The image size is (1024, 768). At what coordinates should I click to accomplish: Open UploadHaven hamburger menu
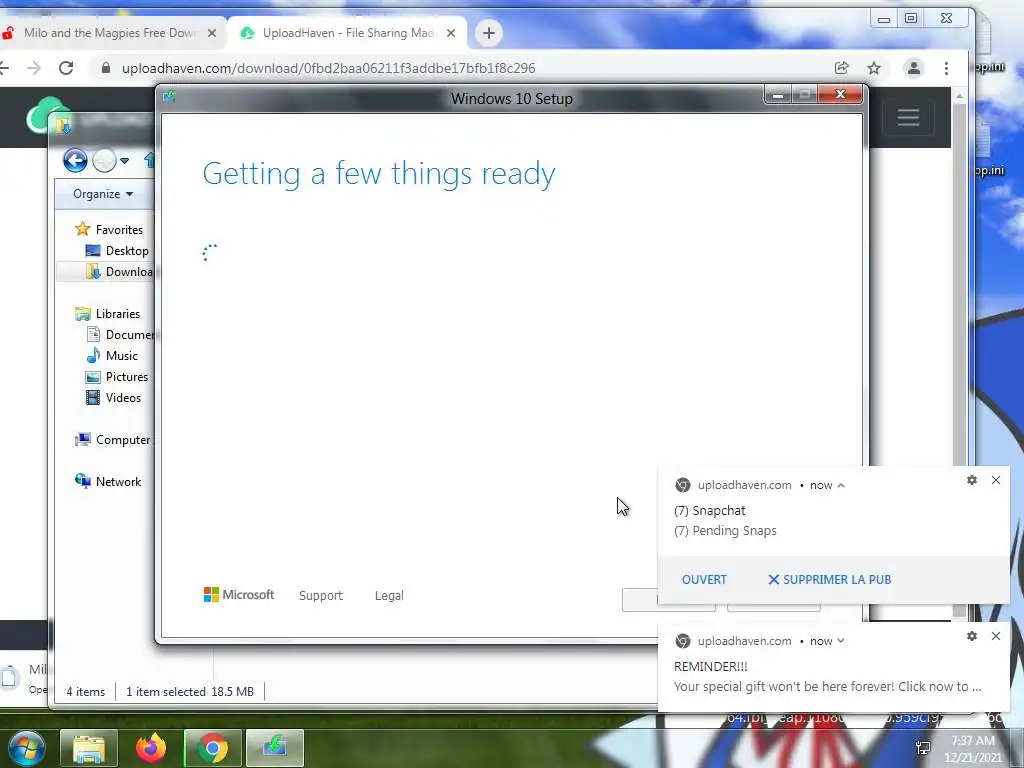(x=908, y=118)
